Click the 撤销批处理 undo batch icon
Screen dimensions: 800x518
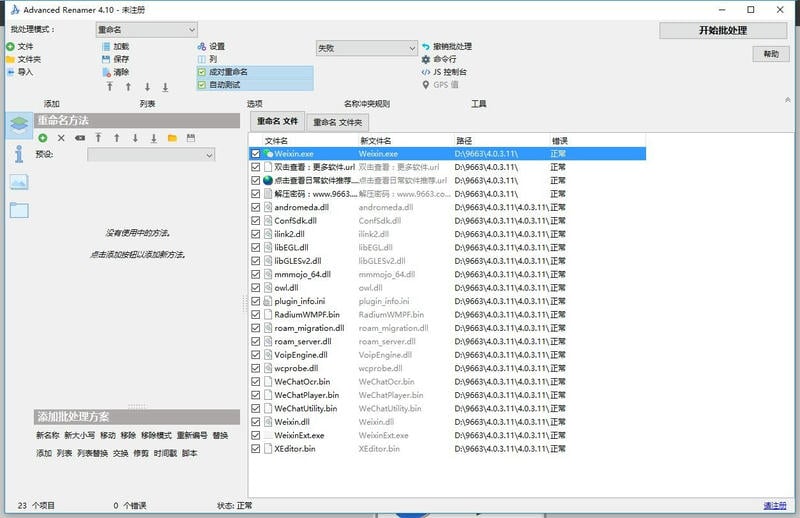(x=426, y=47)
